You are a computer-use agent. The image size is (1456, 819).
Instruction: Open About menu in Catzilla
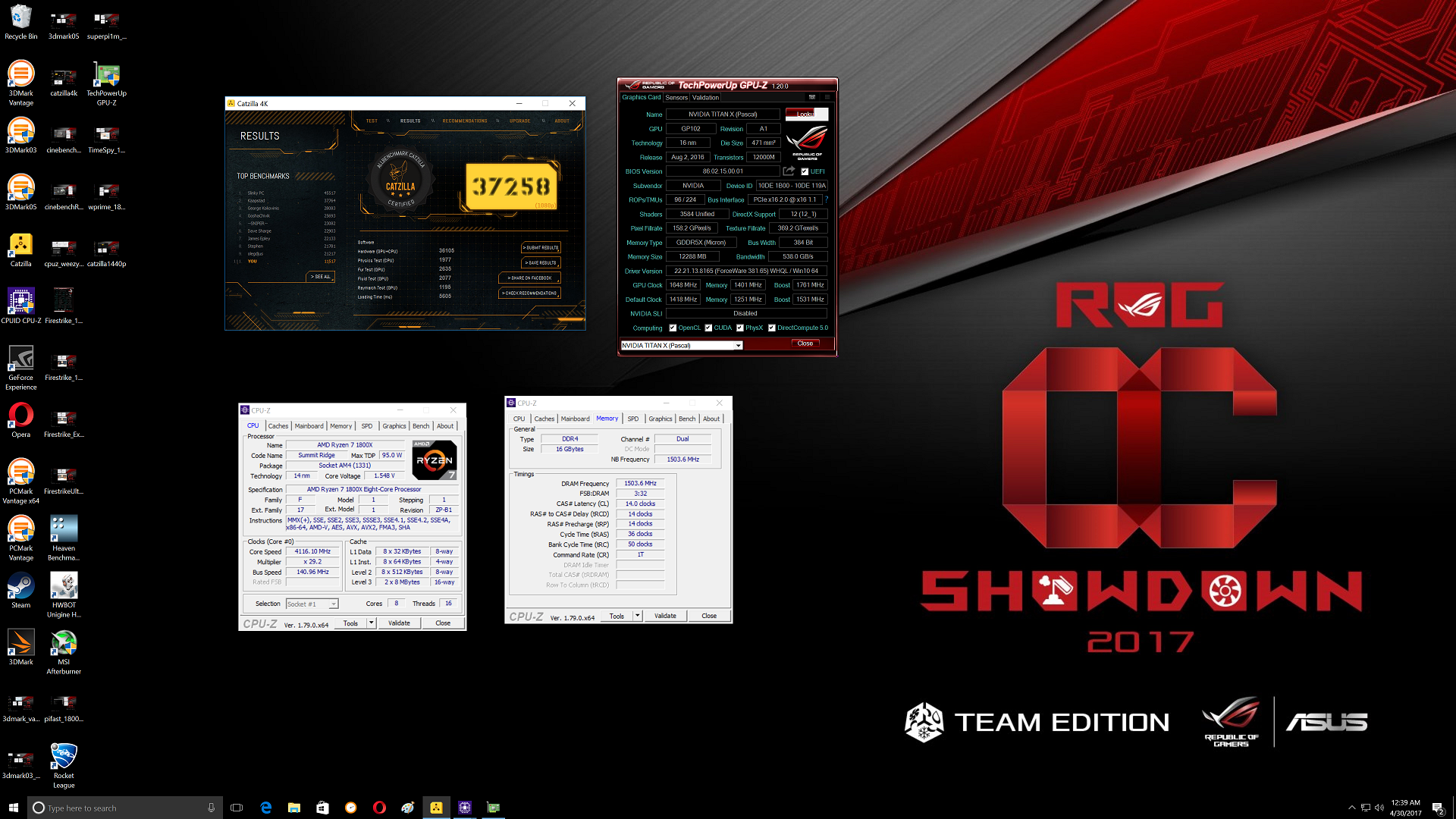pos(562,121)
